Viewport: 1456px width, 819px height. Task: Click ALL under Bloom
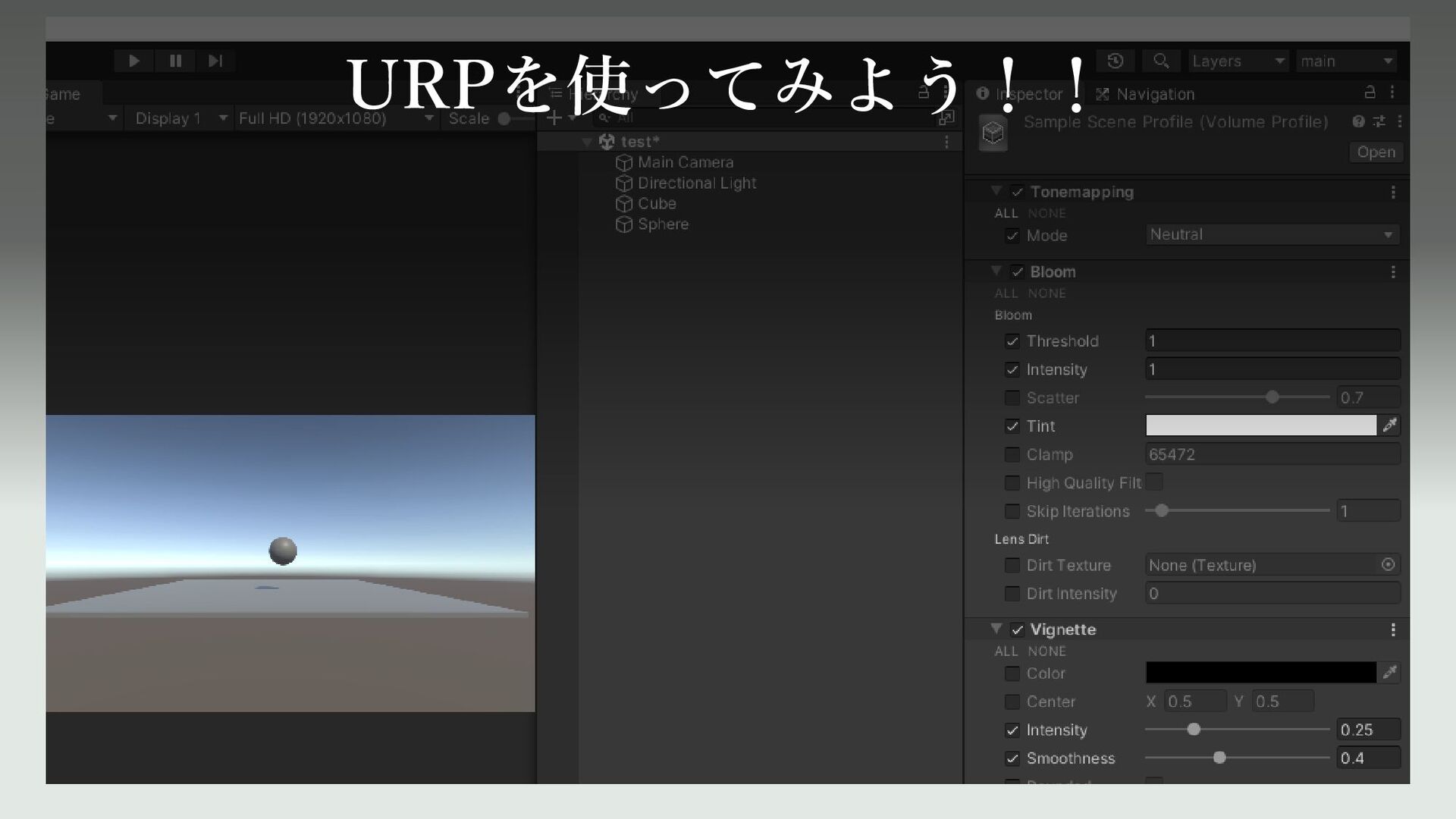tap(1006, 293)
